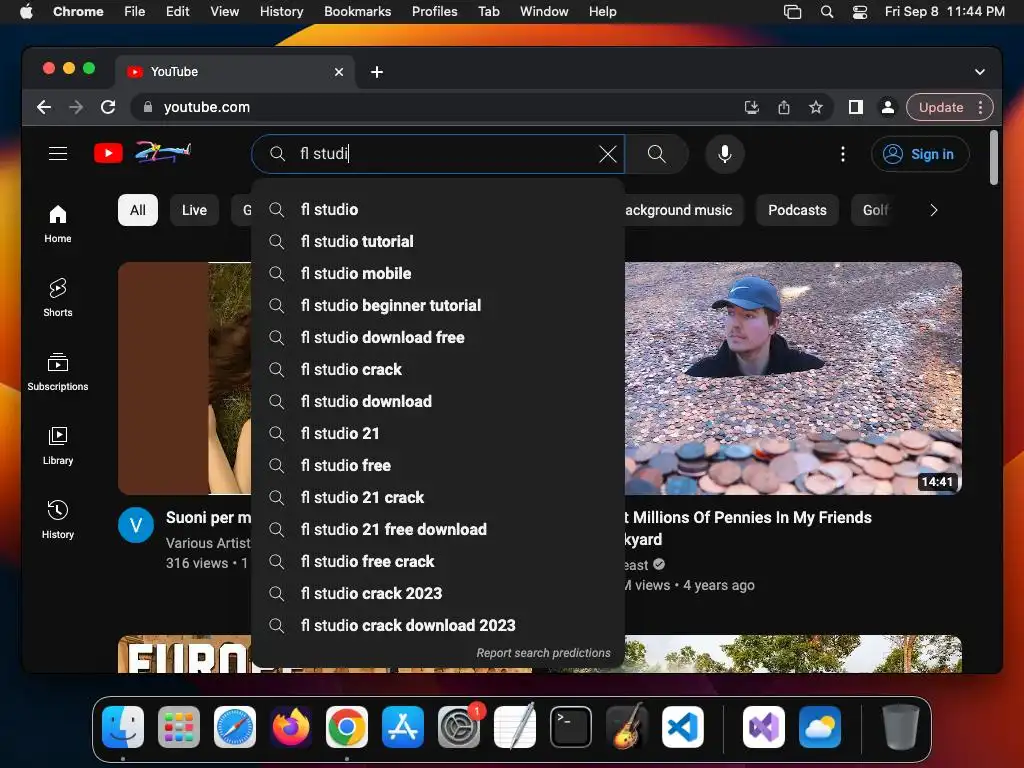Viewport: 1024px width, 768px height.
Task: Close the YouTube tab
Action: (x=339, y=72)
